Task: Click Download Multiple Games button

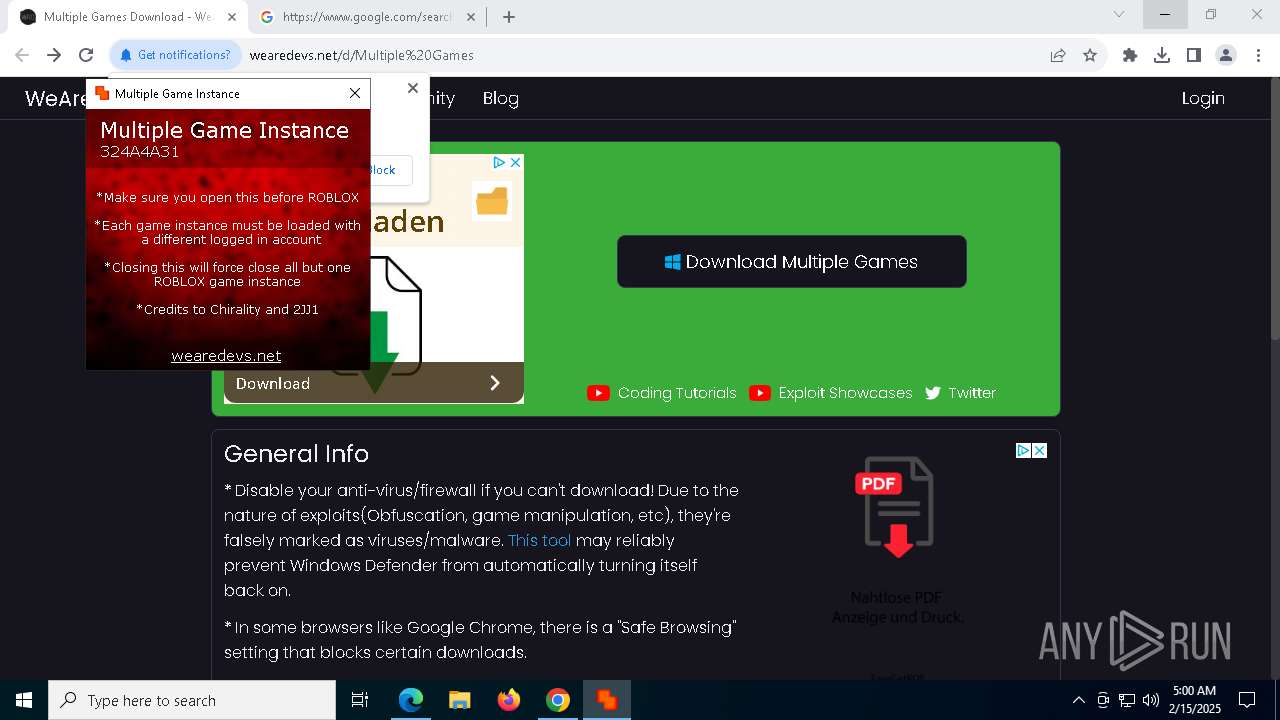Action: pos(792,262)
